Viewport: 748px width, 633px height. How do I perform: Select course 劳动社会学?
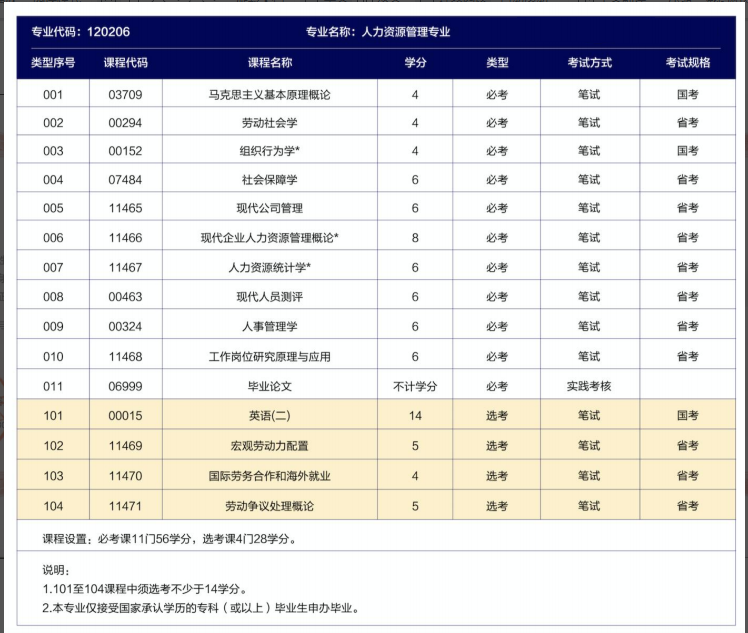(270, 123)
